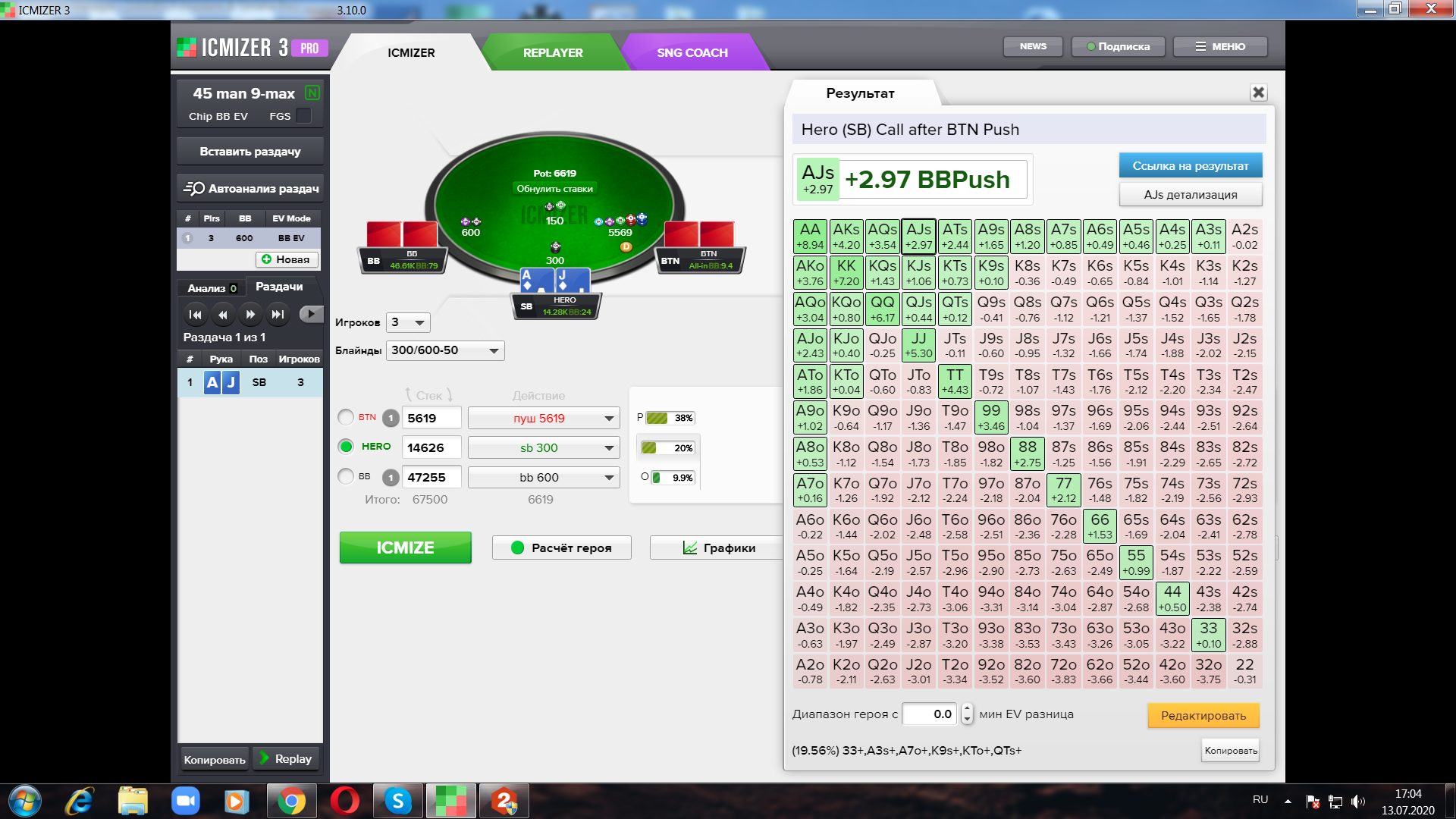The image size is (1456, 819).
Task: Click Вставить раздачу button
Action: point(250,151)
